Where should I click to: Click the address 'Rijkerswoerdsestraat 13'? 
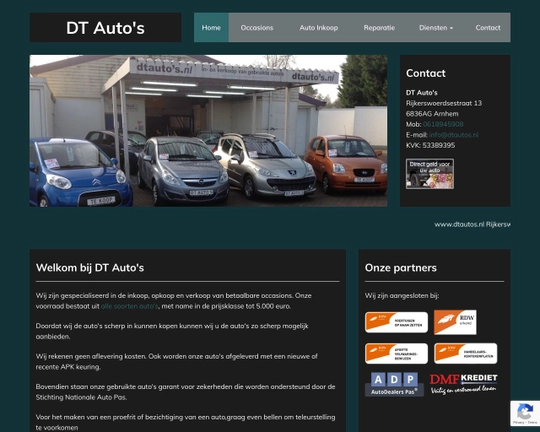pyautogui.click(x=444, y=103)
